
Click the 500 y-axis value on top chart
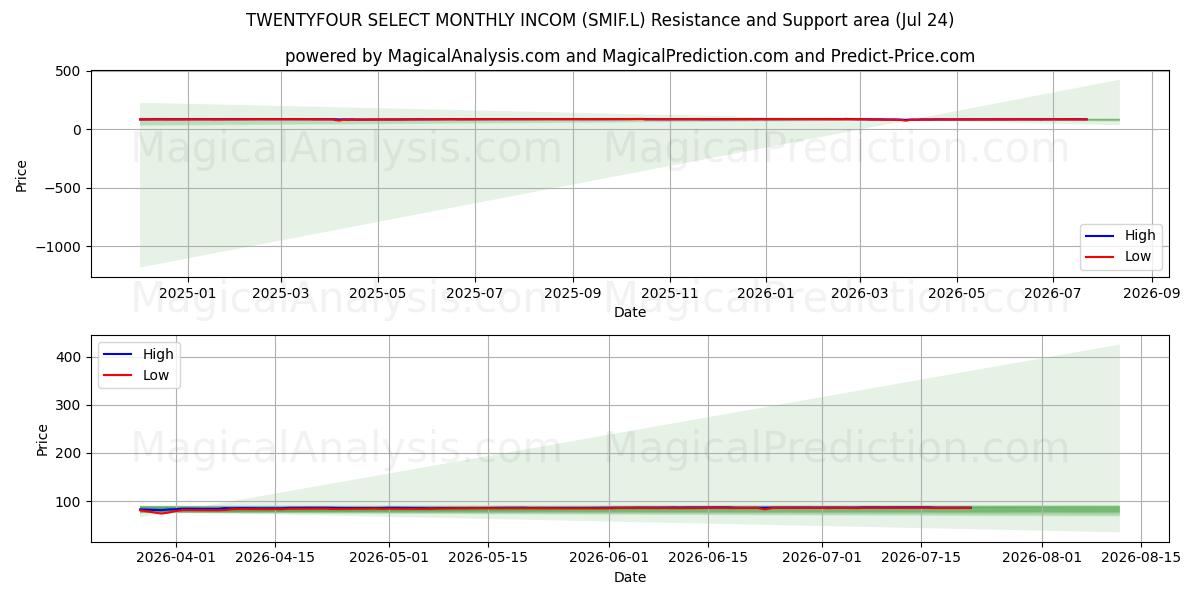[x=69, y=72]
